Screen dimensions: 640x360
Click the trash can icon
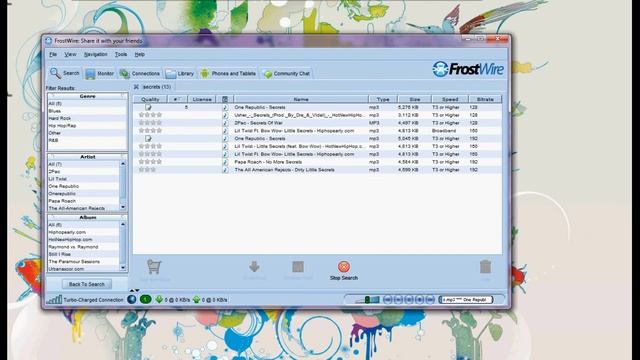485,267
